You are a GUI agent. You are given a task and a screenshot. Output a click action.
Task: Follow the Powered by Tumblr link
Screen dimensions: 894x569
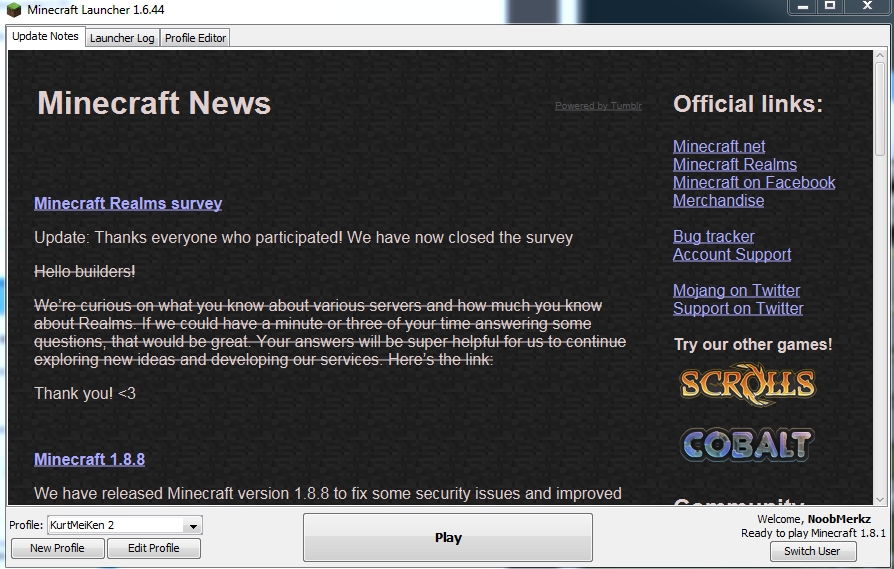pos(598,106)
